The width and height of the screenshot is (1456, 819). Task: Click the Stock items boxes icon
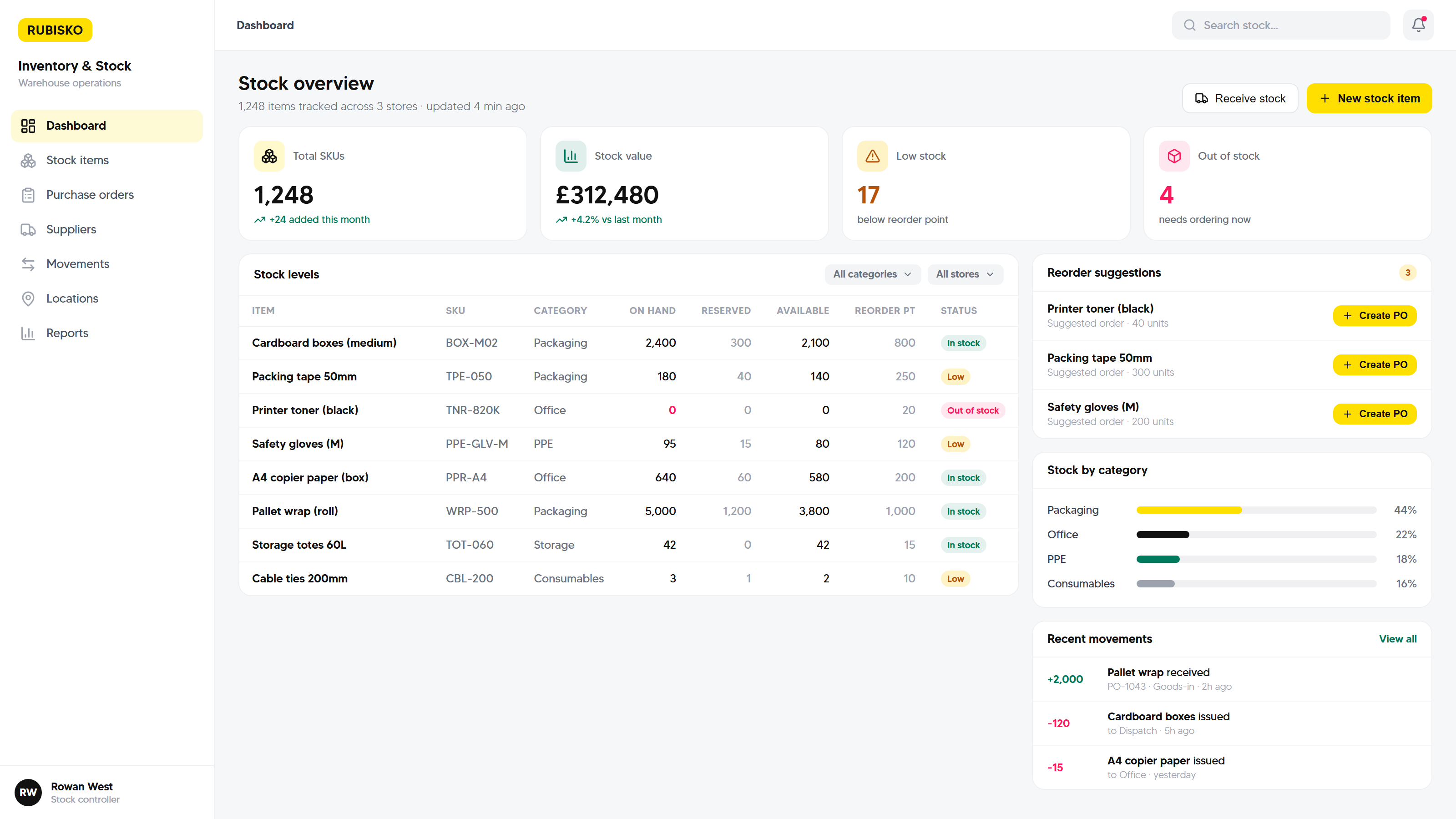(28, 161)
